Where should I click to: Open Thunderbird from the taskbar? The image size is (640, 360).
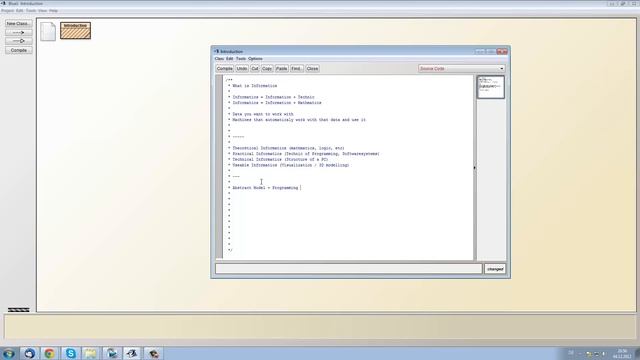click(x=29, y=353)
